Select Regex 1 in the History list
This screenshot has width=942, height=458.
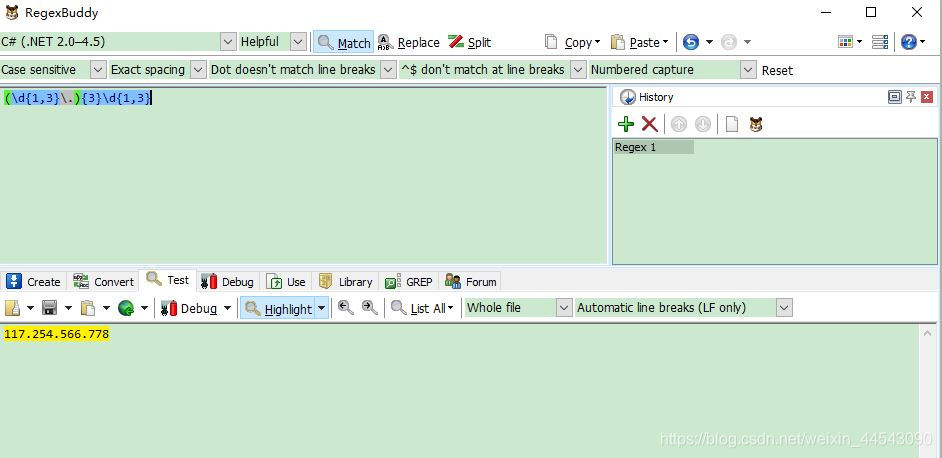point(654,147)
